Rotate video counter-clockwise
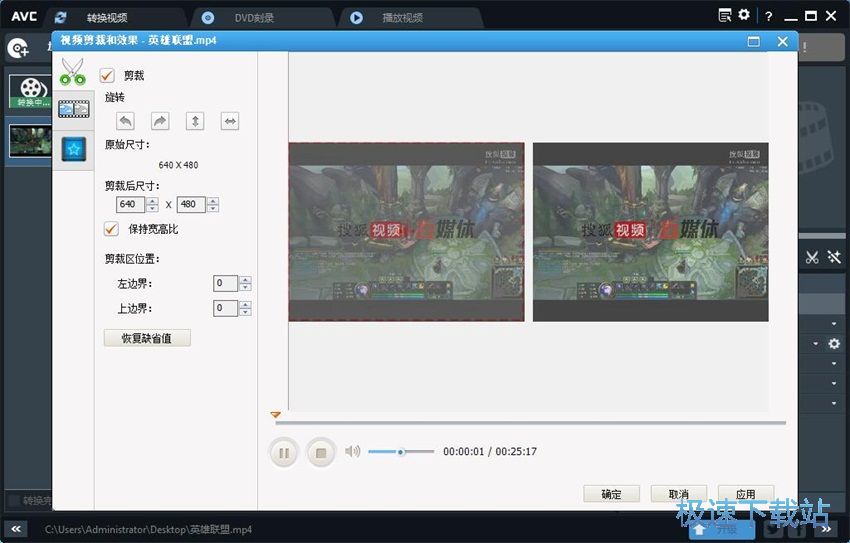The width and height of the screenshot is (850, 543). pos(125,121)
